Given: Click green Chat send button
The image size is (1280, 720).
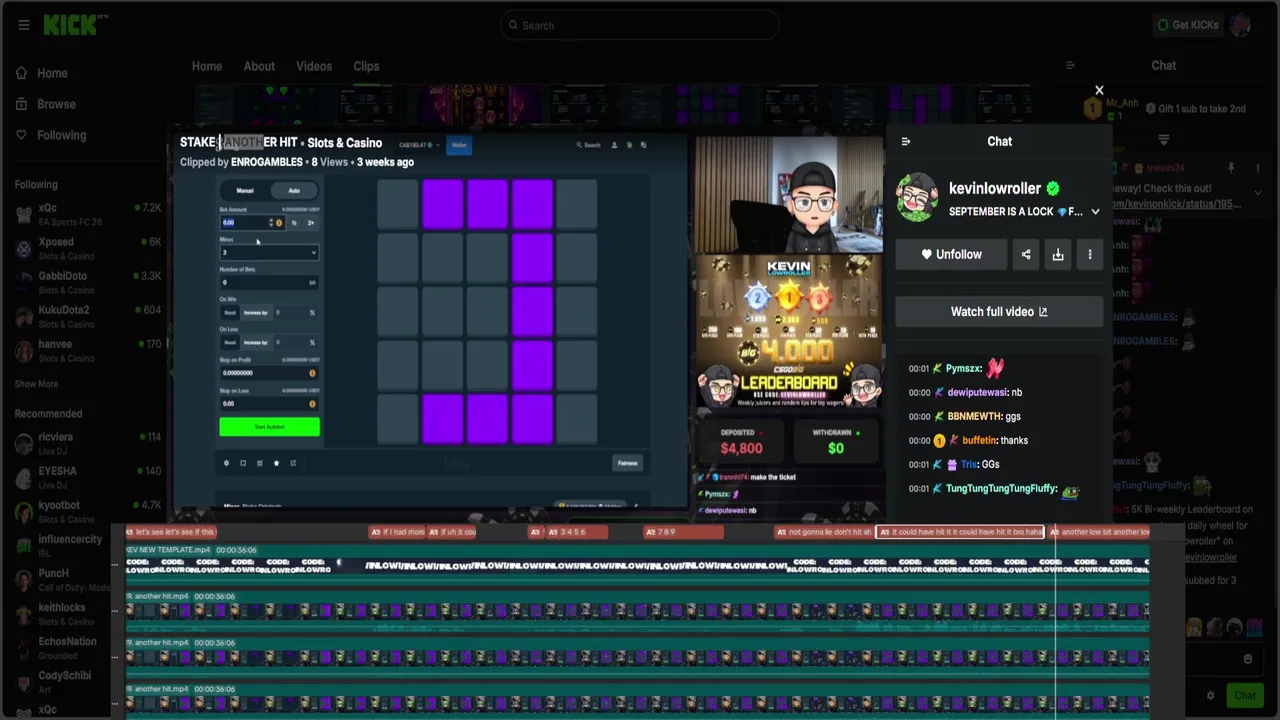Looking at the screenshot, I should point(1245,696).
